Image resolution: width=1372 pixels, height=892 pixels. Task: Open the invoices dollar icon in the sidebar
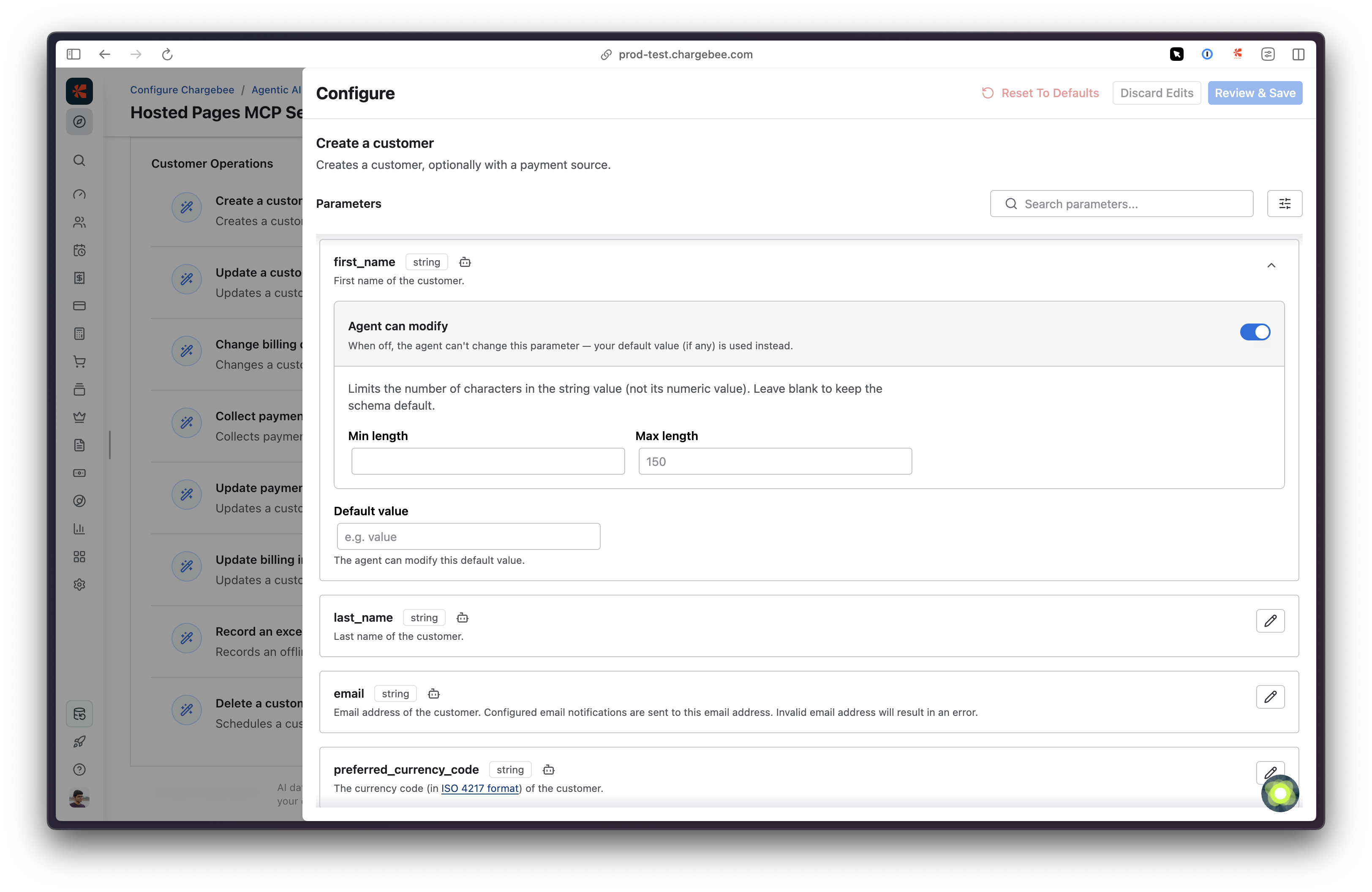click(79, 278)
